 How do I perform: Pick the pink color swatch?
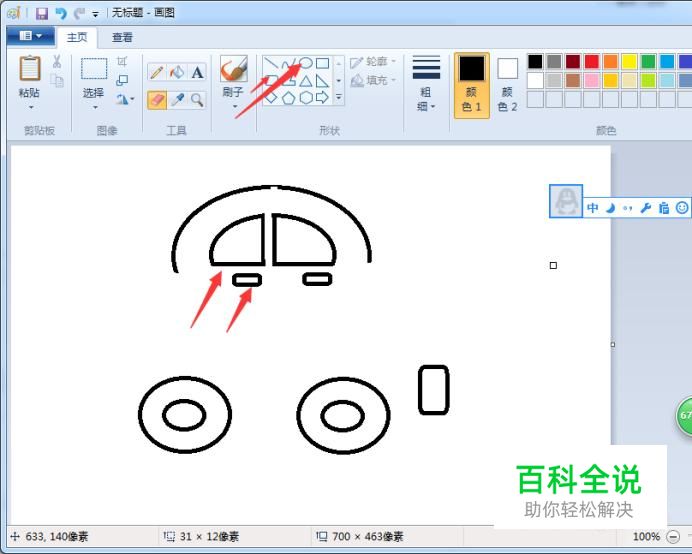click(x=591, y=80)
